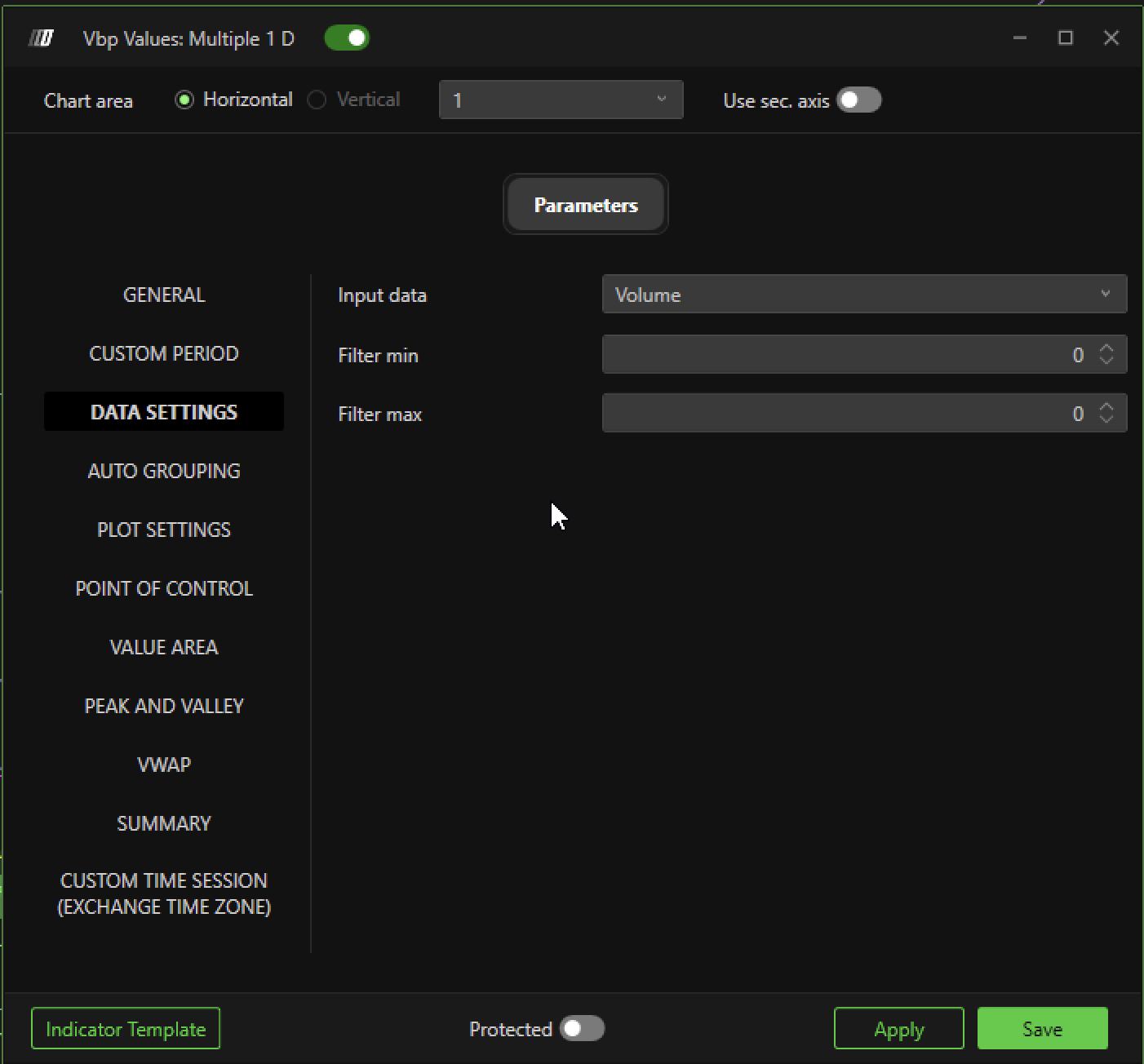Select the Horizontal chart area option

(x=185, y=100)
